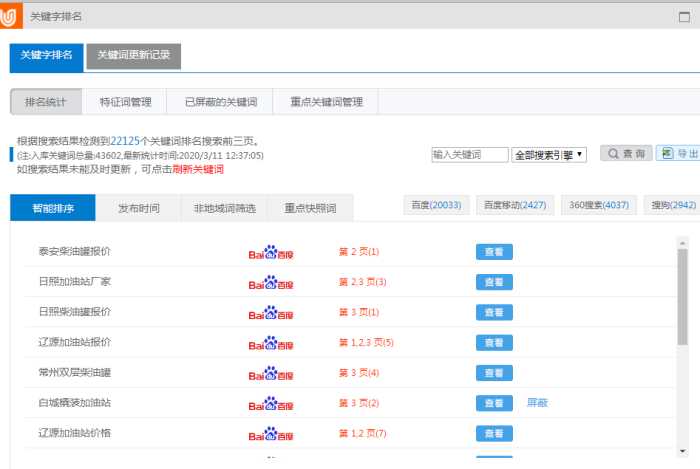Click Baidu logo in 白城撬装加油站 row
The width and height of the screenshot is (700, 469).
[x=270, y=403]
